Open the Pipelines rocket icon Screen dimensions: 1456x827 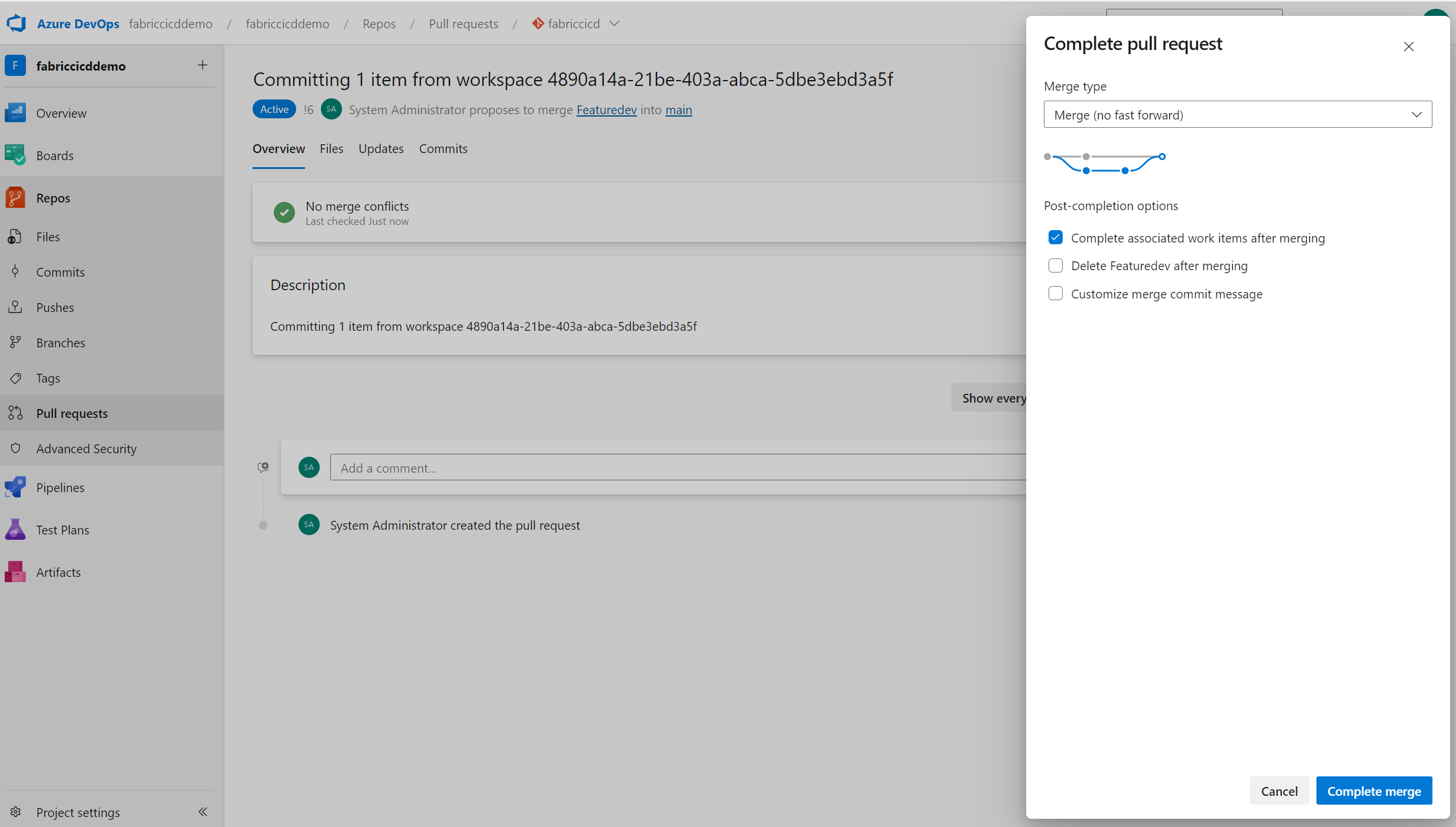tap(15, 487)
